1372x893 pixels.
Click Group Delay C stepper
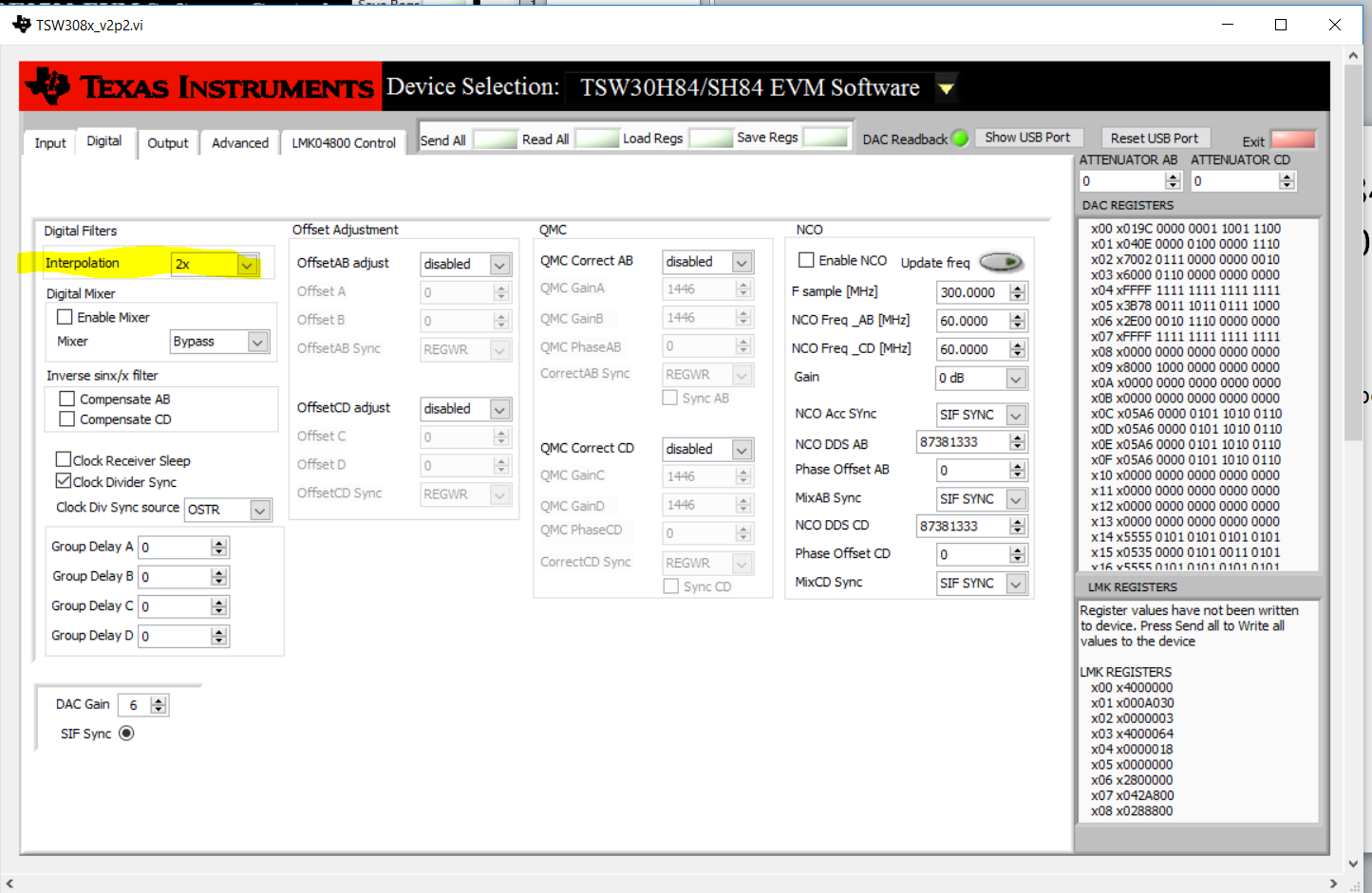coord(219,606)
